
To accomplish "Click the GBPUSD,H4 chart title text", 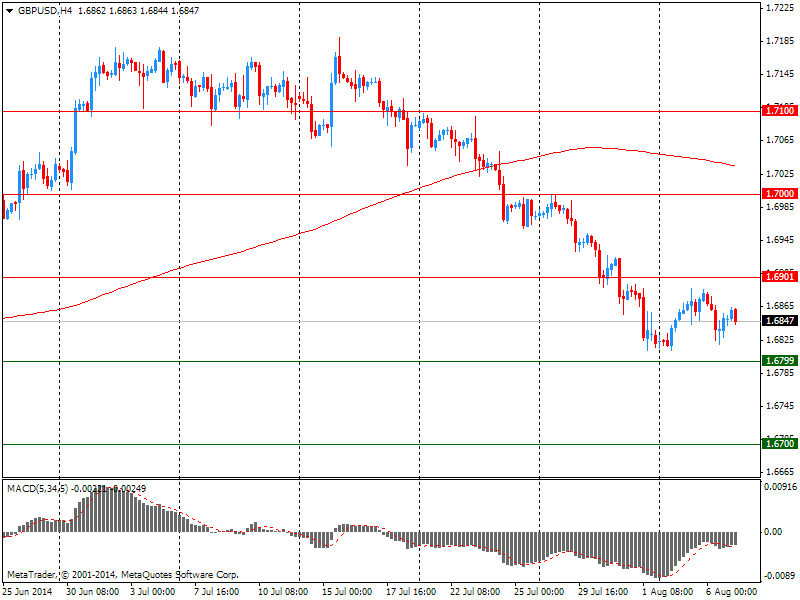I will tap(45, 10).
